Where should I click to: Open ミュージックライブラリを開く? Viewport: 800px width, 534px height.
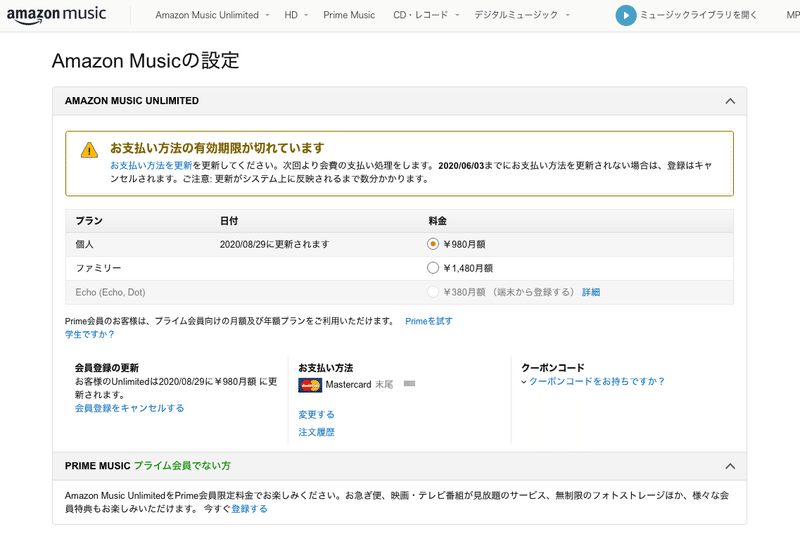click(698, 15)
